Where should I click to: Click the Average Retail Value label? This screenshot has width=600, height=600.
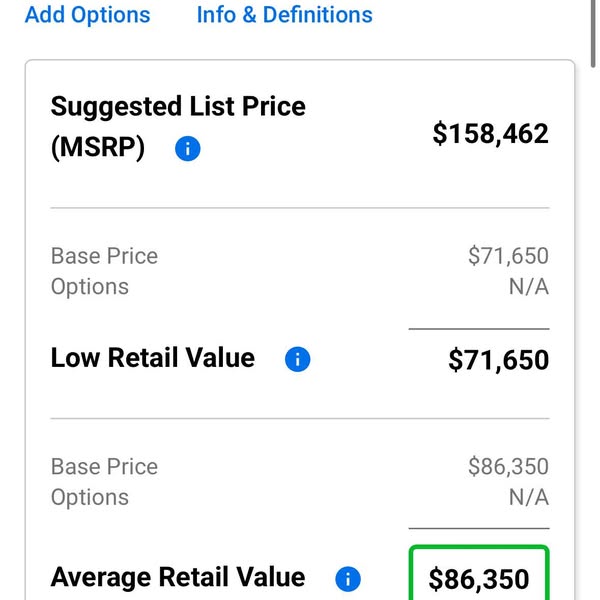click(x=178, y=577)
